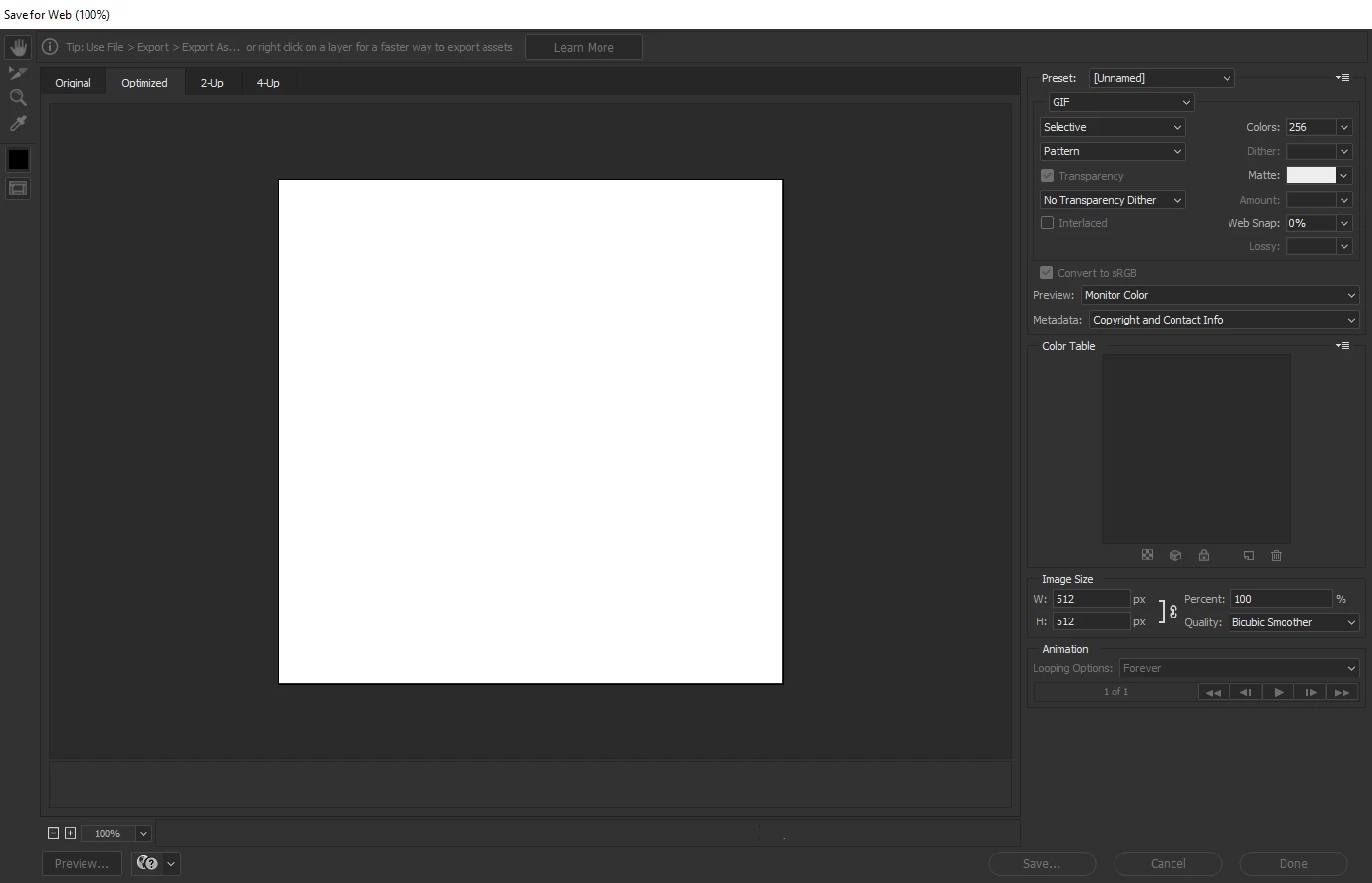This screenshot has height=883, width=1372.
Task: Click the shift to web palette cube icon
Action: click(1175, 556)
